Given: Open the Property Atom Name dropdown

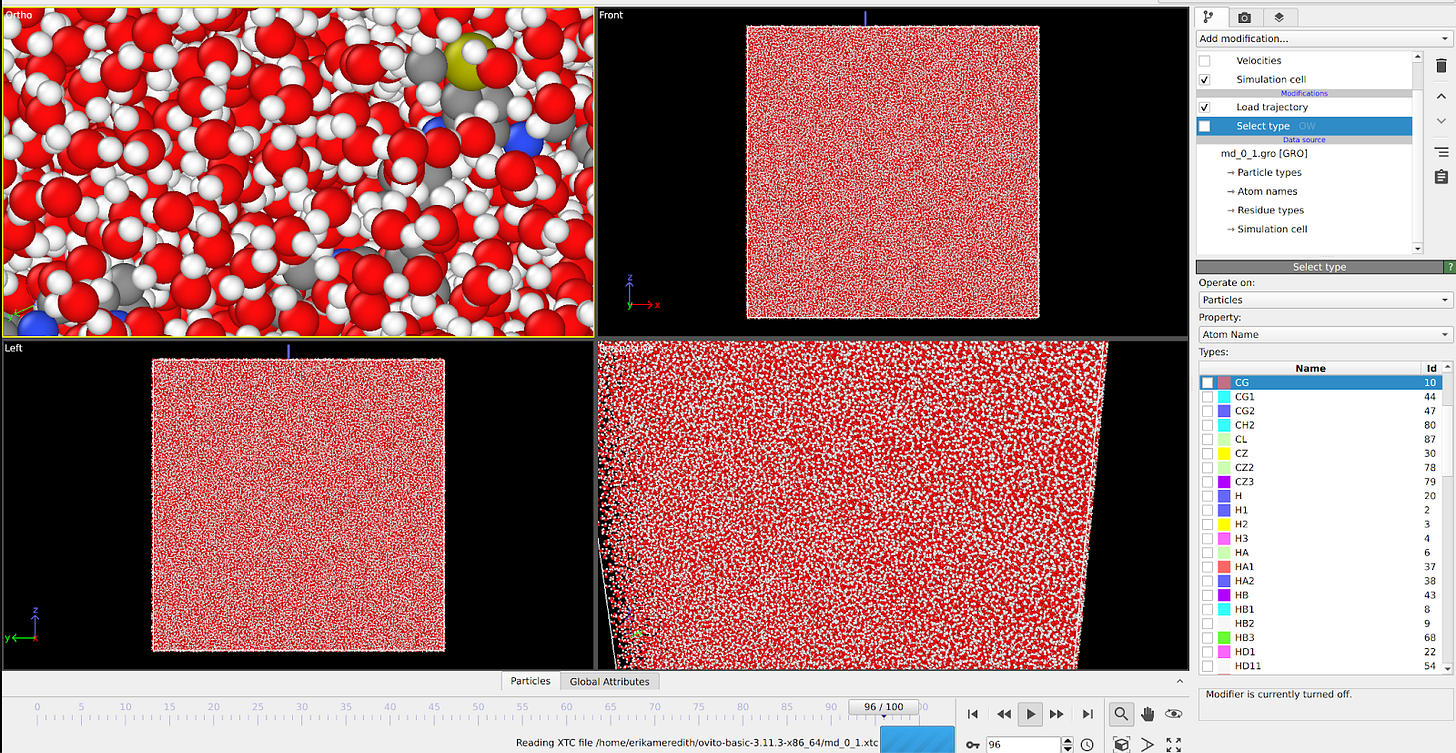Looking at the screenshot, I should pos(1322,334).
